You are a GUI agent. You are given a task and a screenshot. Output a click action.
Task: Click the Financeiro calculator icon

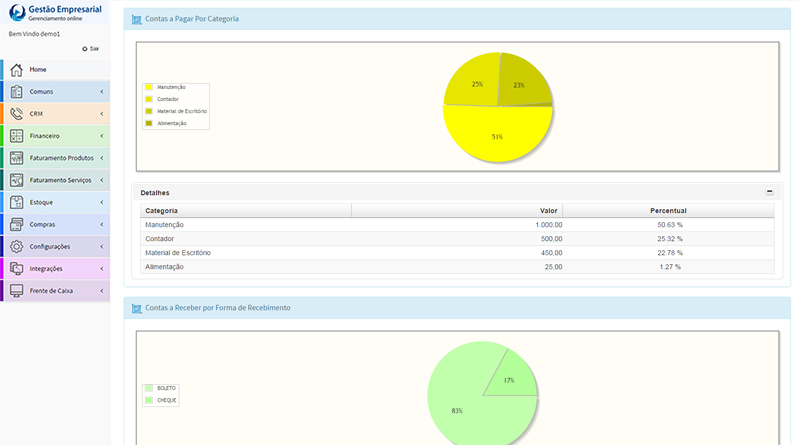(16, 136)
